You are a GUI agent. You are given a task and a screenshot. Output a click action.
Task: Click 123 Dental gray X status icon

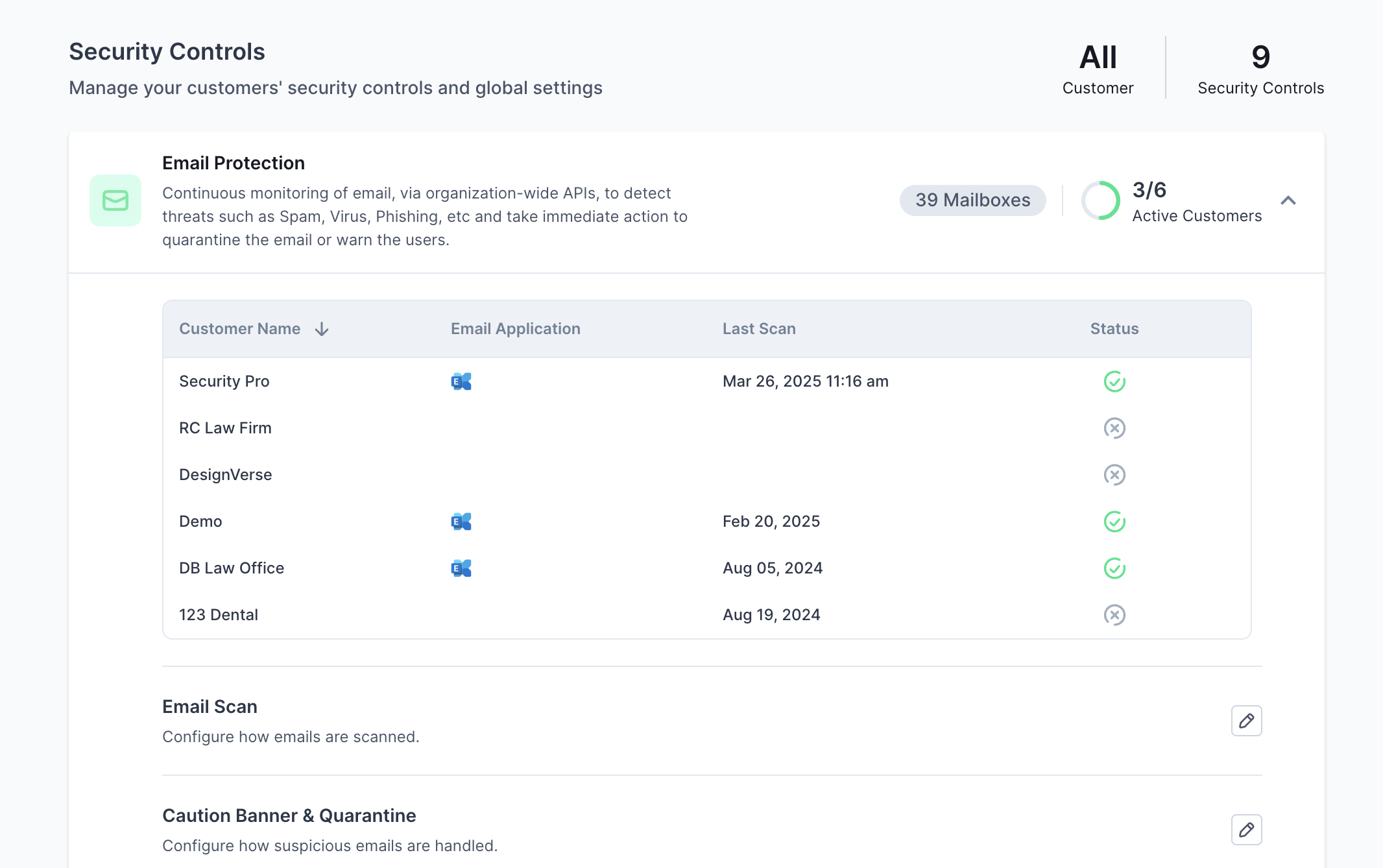[1114, 615]
